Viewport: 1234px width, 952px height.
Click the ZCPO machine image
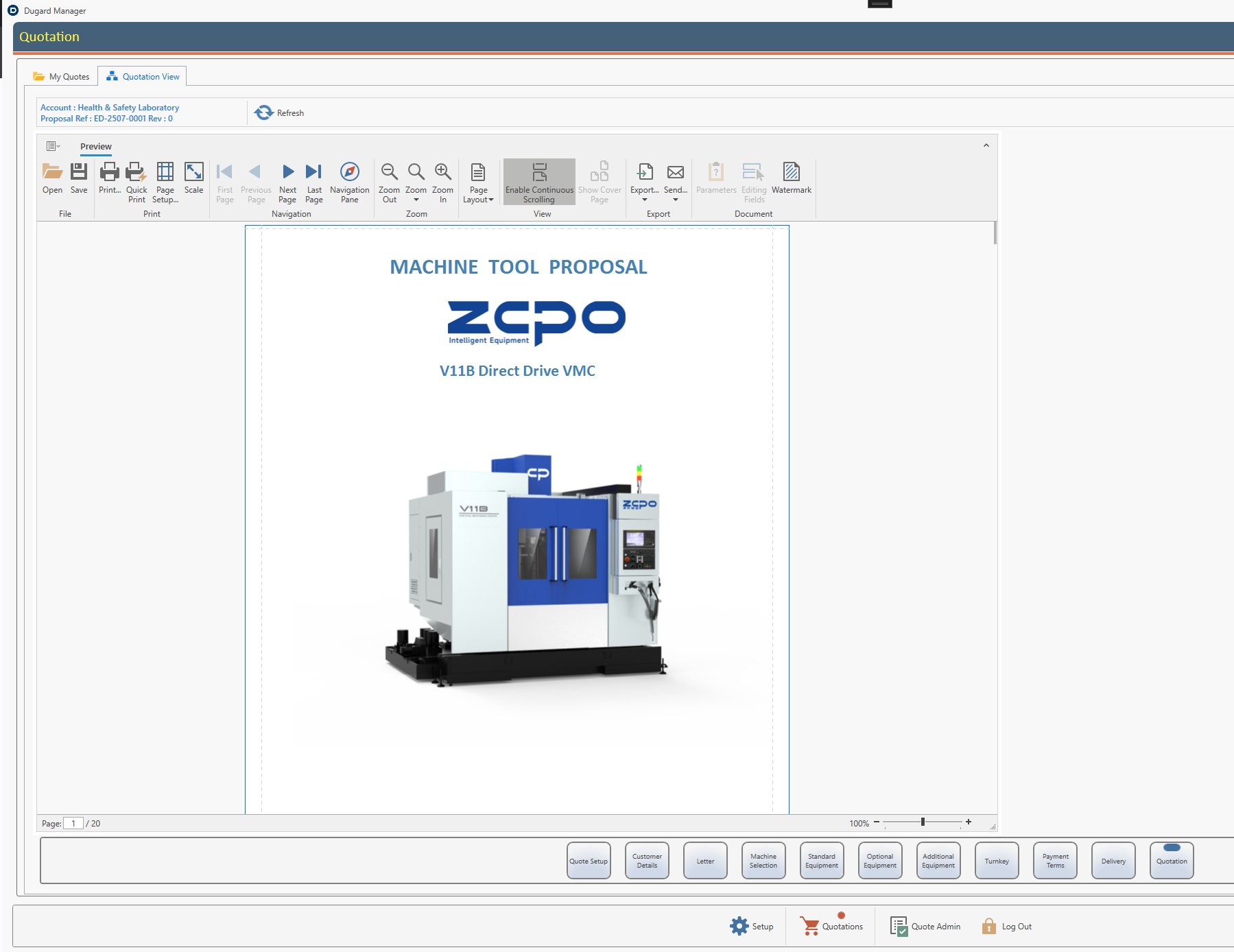pos(526,569)
